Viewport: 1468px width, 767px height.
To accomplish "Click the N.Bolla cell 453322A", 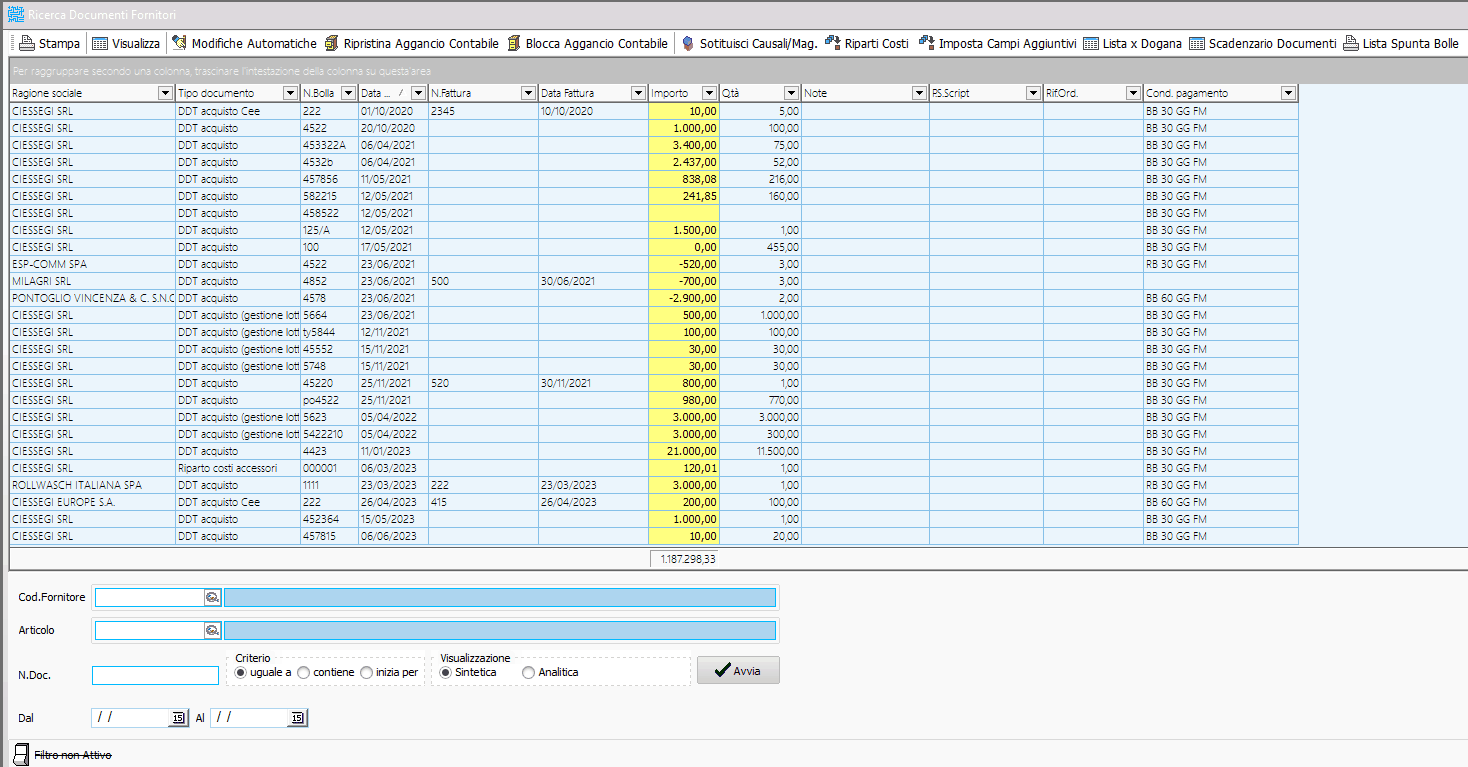I will point(329,145).
